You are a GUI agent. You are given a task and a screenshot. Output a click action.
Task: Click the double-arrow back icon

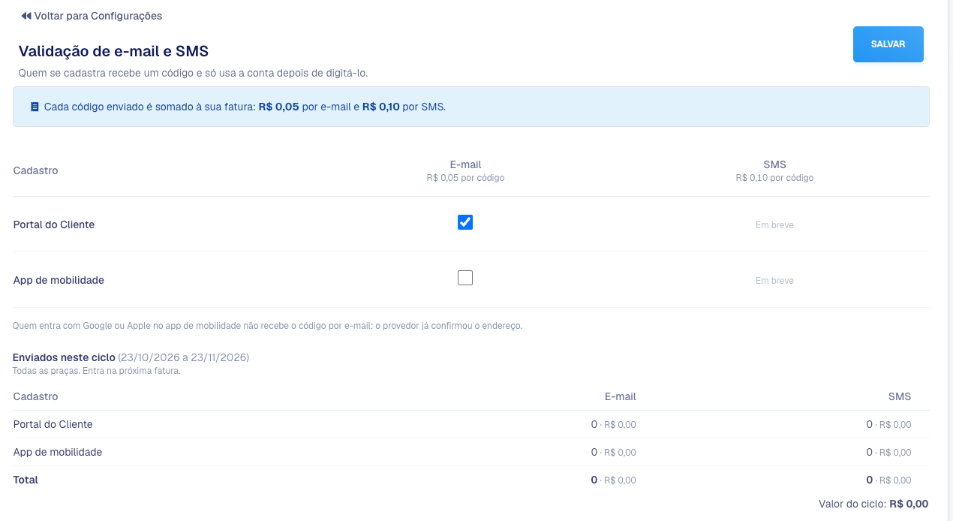coord(26,16)
